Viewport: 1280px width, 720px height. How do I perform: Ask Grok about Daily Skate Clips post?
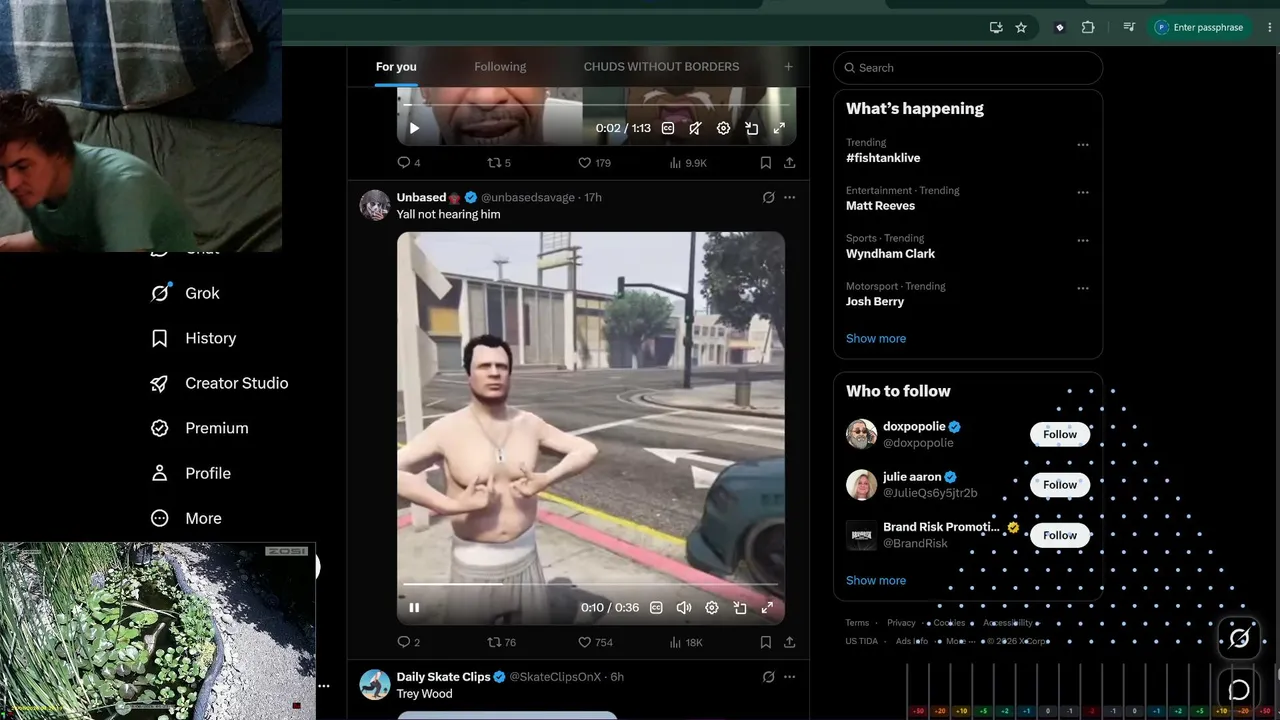[768, 677]
